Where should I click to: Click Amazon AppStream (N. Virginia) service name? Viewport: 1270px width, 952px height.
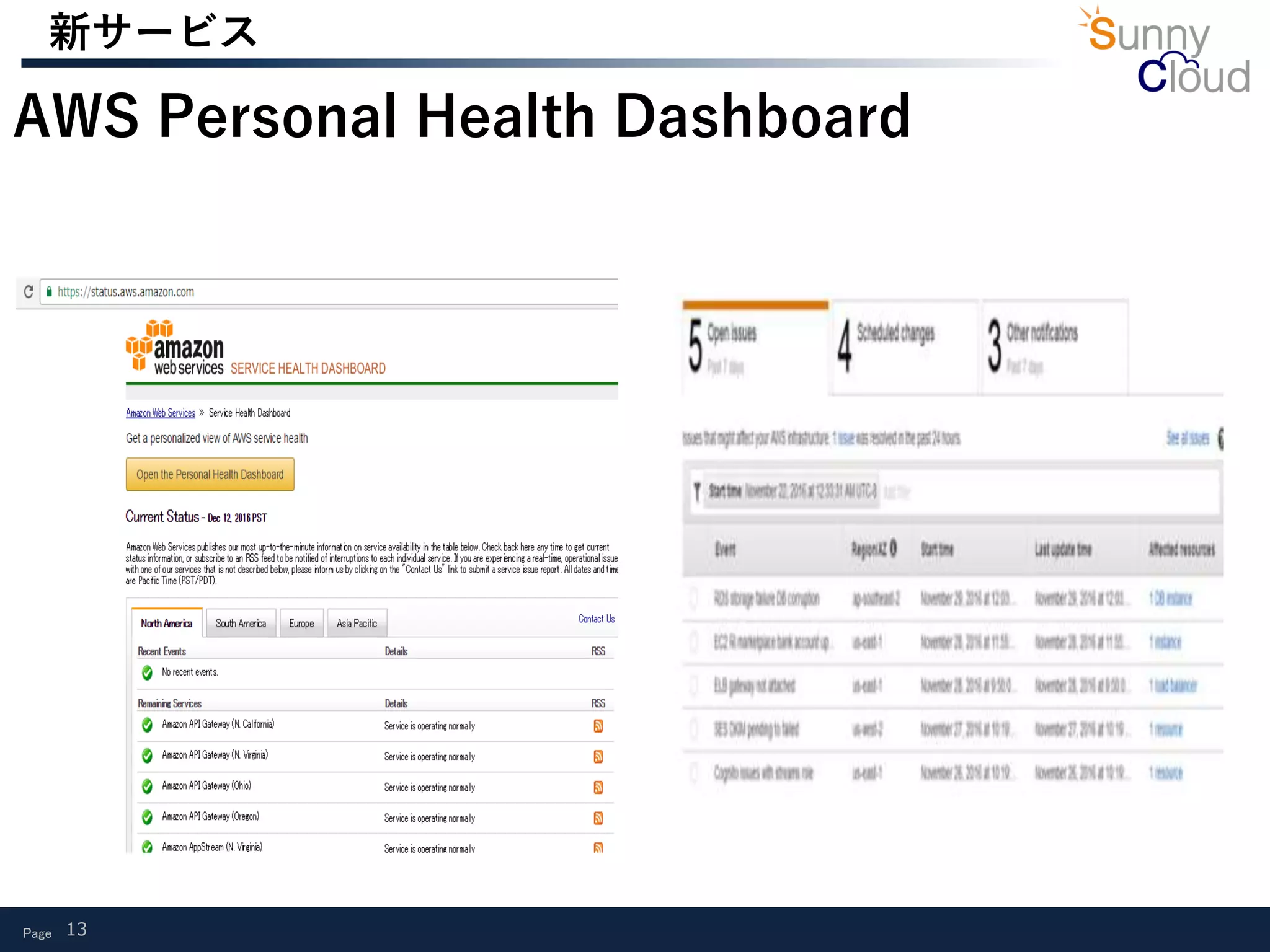point(212,847)
